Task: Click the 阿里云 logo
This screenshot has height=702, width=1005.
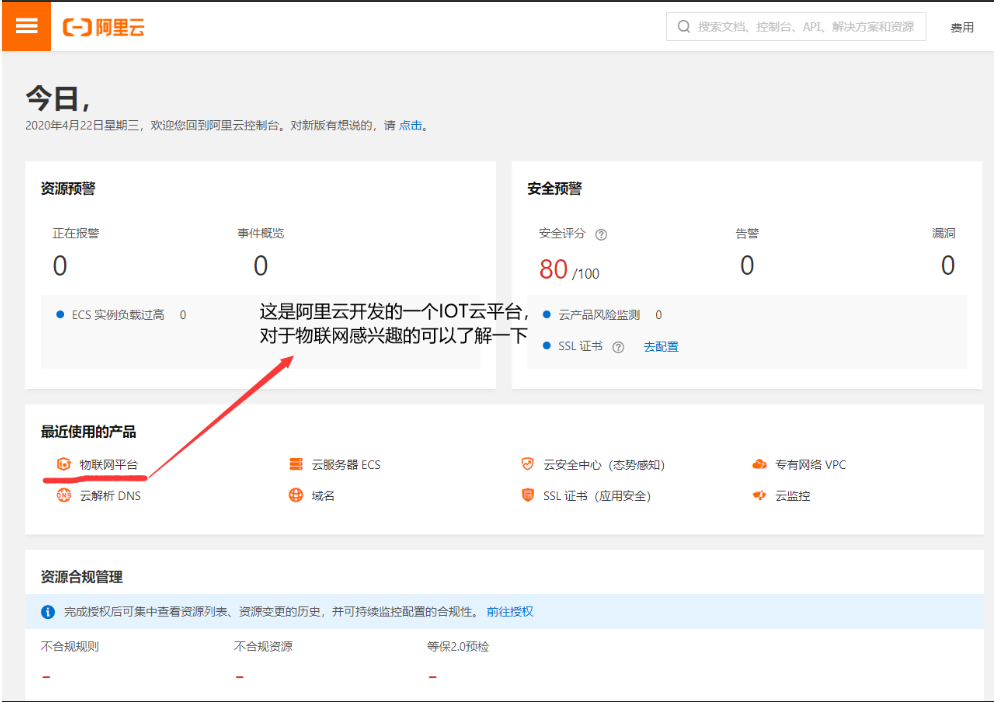Action: [x=103, y=27]
